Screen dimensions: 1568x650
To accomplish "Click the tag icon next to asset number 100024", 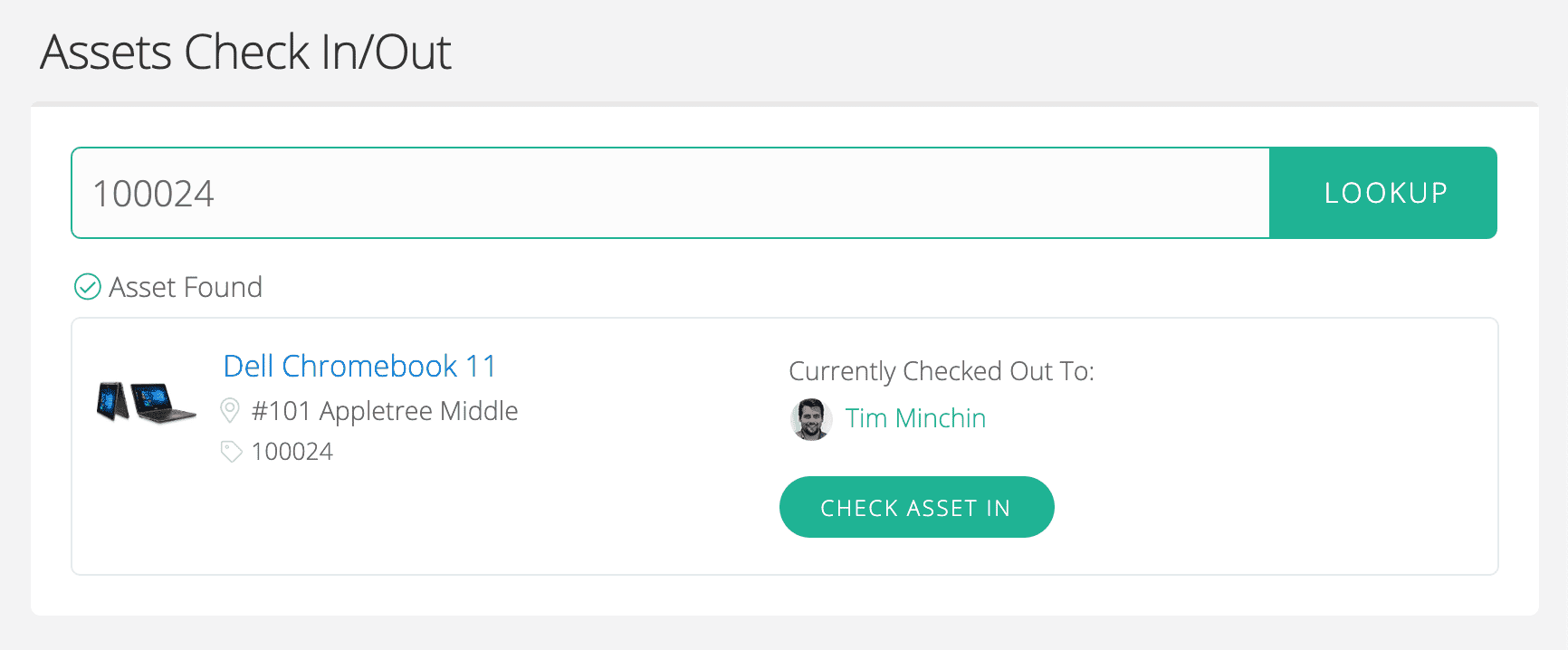I will click(230, 450).
